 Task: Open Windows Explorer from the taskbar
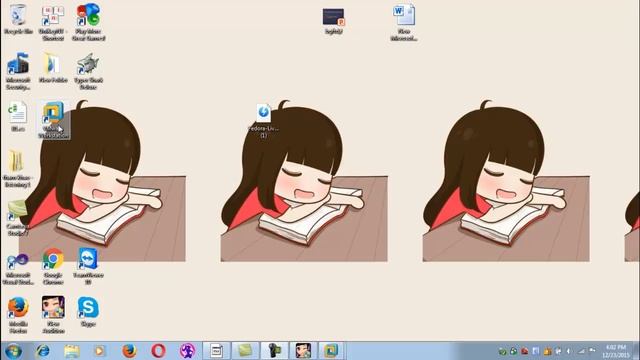pyautogui.click(x=71, y=351)
